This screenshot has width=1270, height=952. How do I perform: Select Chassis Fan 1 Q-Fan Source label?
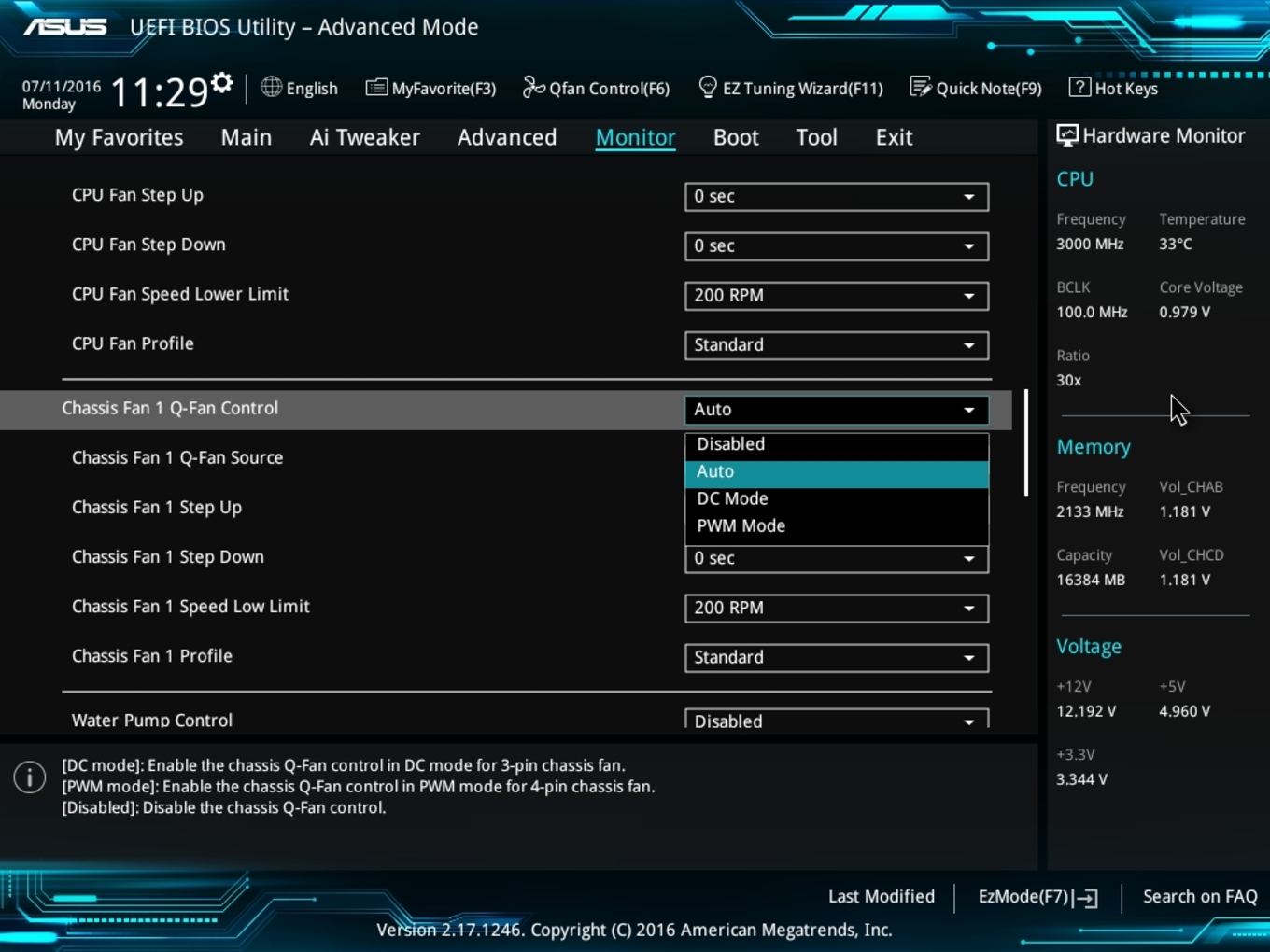pyautogui.click(x=177, y=458)
